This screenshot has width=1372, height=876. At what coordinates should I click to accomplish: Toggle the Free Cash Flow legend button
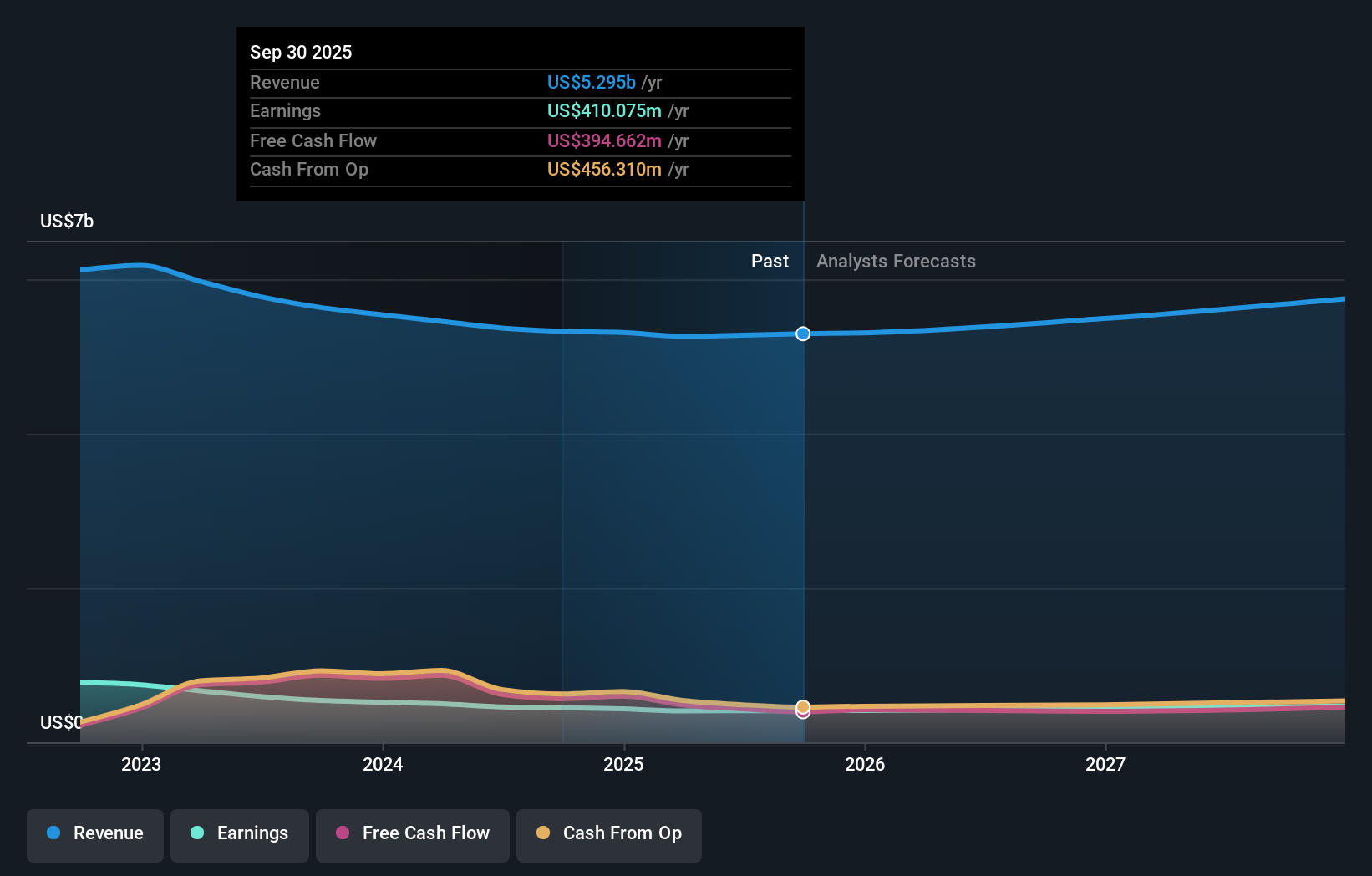413,835
